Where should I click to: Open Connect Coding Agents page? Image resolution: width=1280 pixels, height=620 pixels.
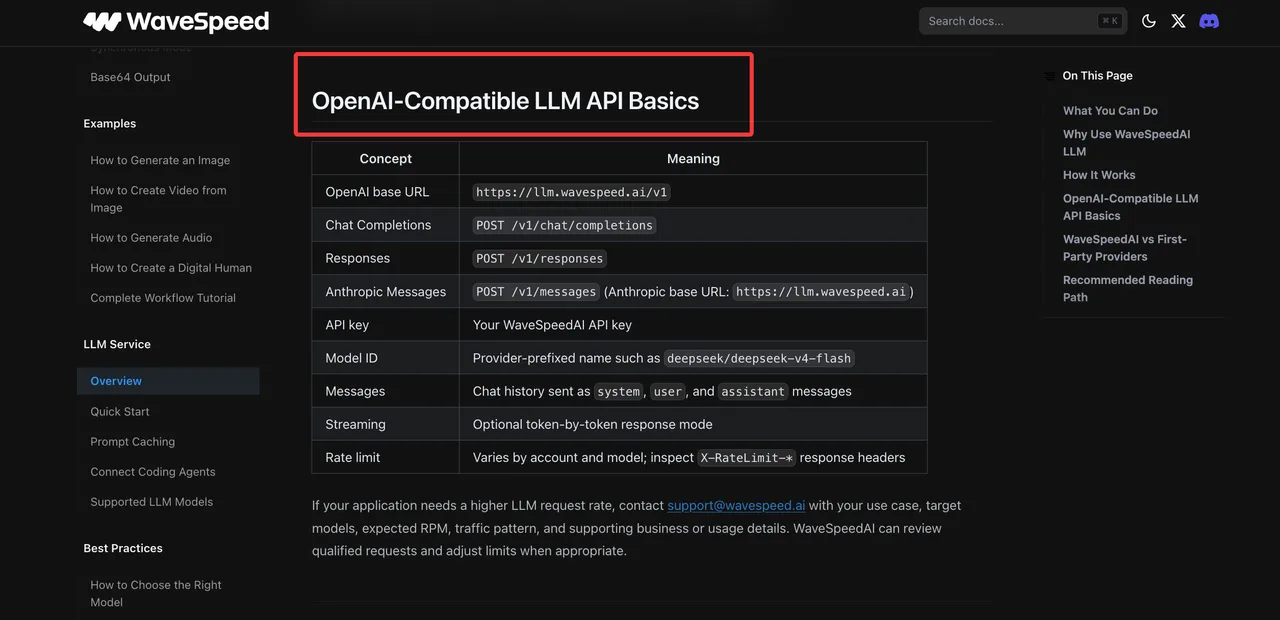click(153, 472)
